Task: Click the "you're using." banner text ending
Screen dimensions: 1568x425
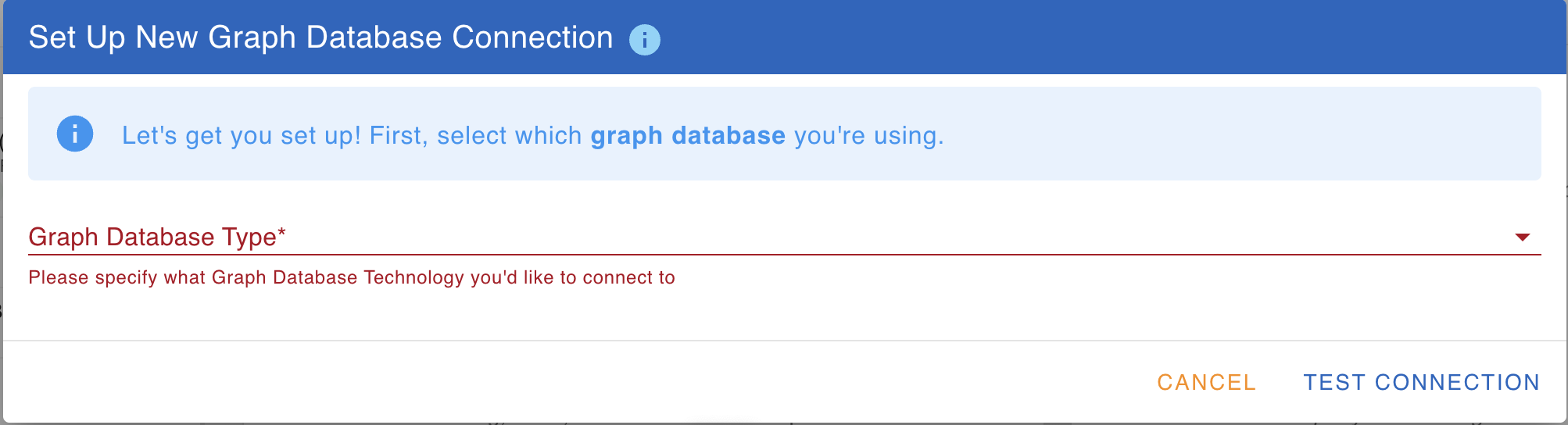Action: (x=868, y=135)
